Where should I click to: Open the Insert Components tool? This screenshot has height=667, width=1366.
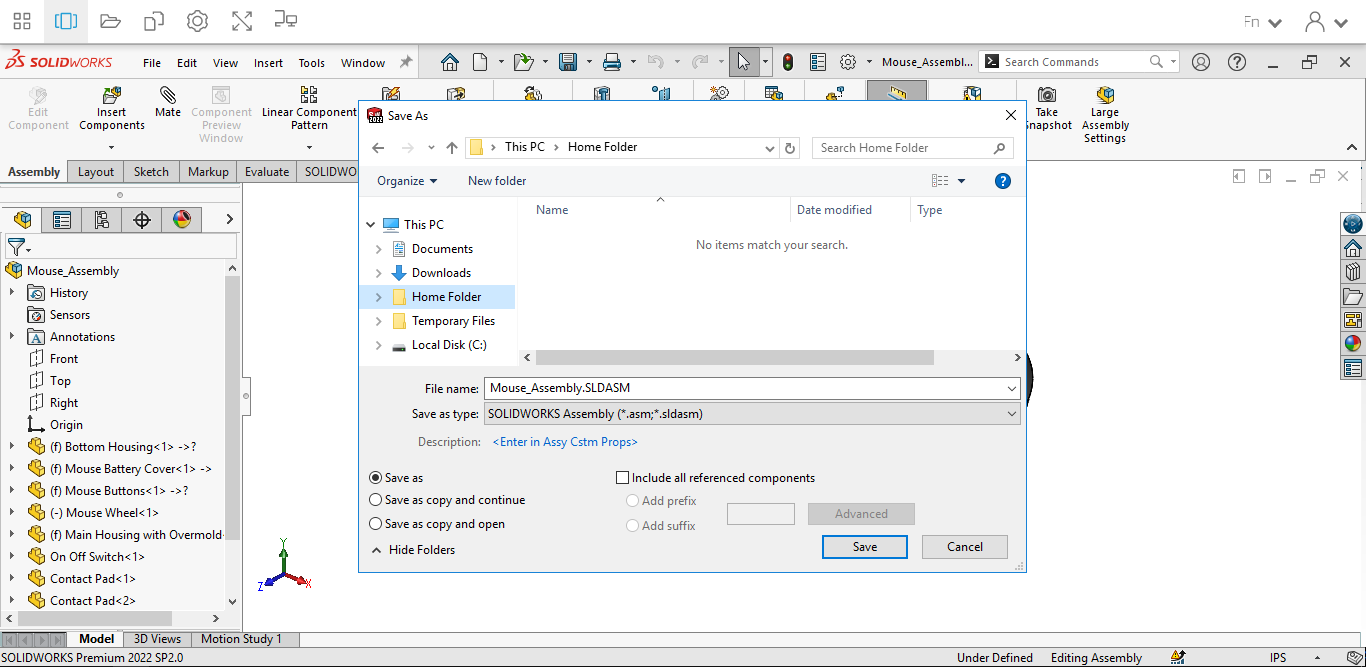(x=111, y=110)
